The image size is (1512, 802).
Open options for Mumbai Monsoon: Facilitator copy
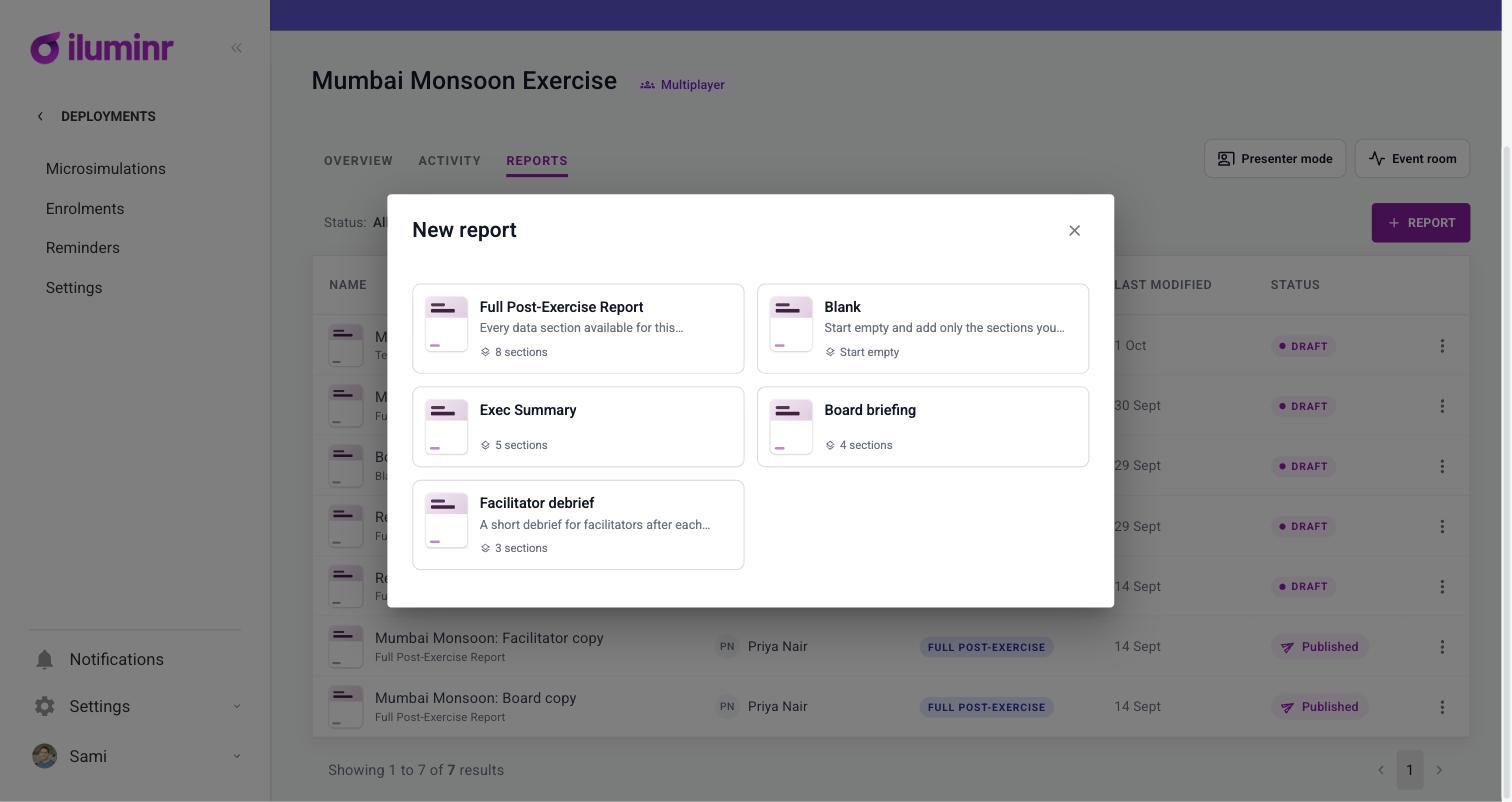pyautogui.click(x=1442, y=647)
